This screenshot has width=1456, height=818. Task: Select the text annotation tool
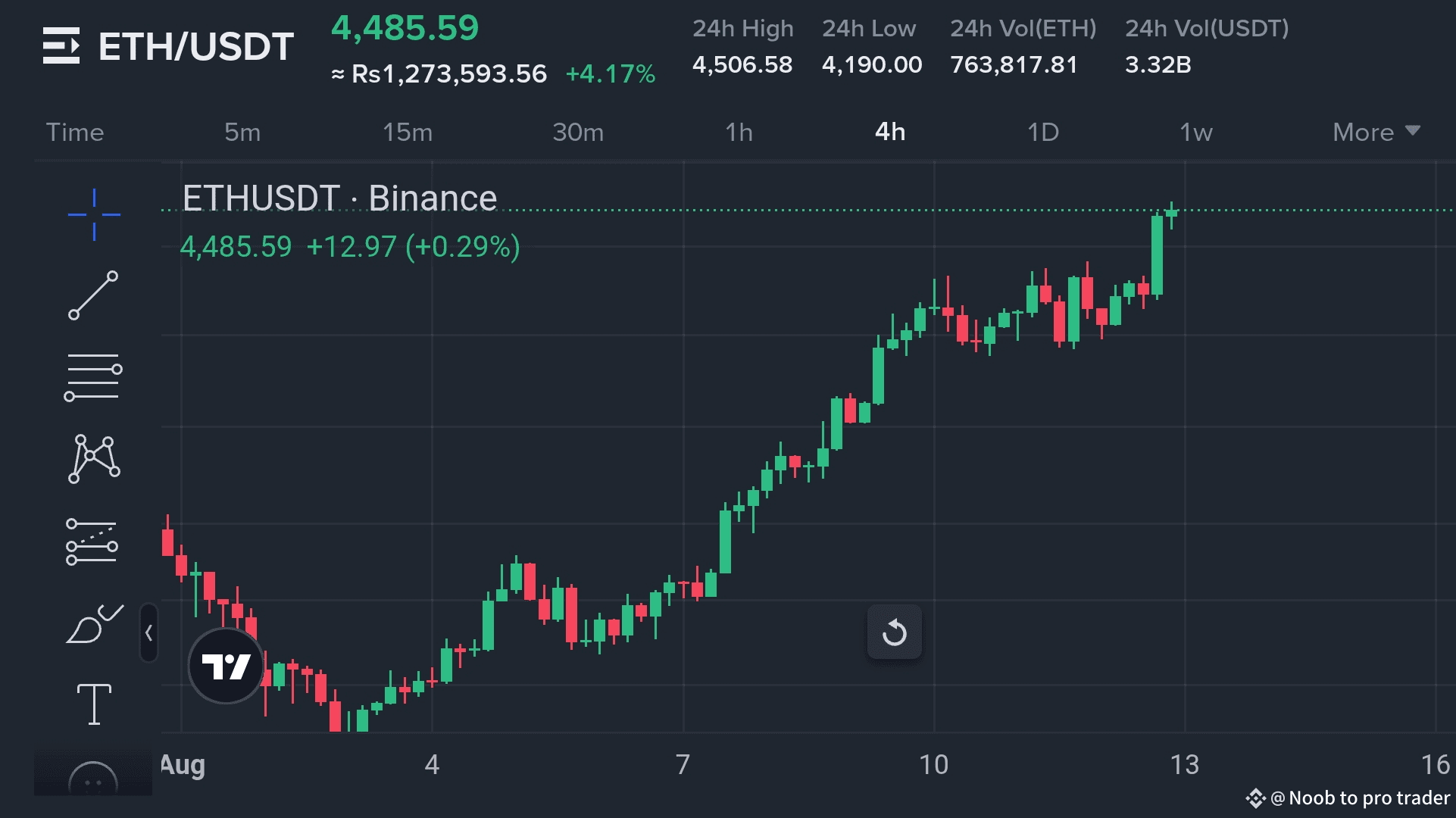tap(93, 704)
